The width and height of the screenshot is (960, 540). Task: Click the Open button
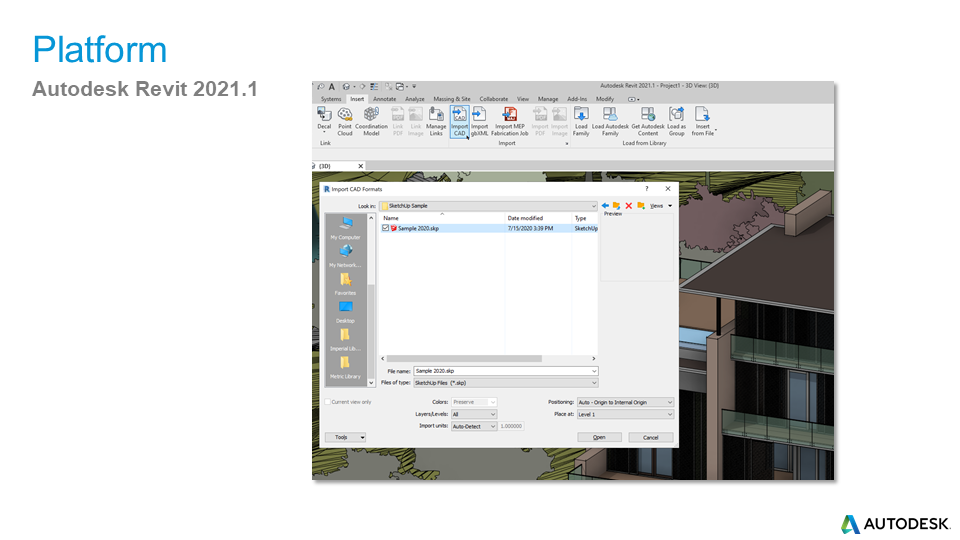[599, 437]
